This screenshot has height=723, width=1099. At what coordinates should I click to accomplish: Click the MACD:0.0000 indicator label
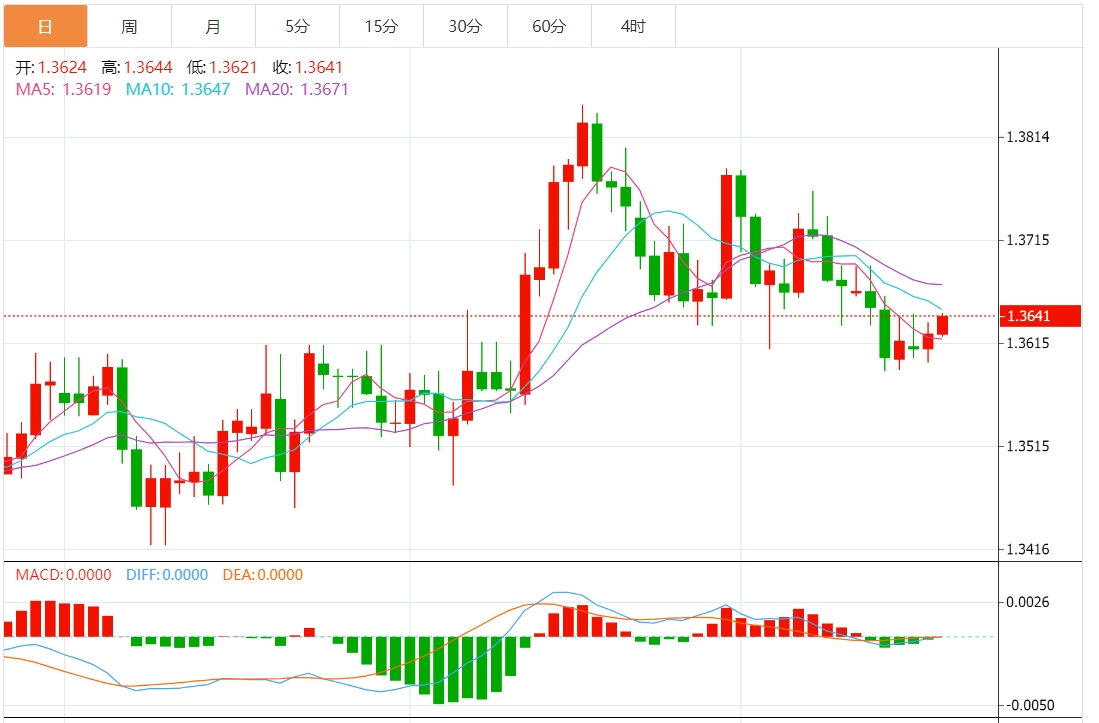(64, 575)
